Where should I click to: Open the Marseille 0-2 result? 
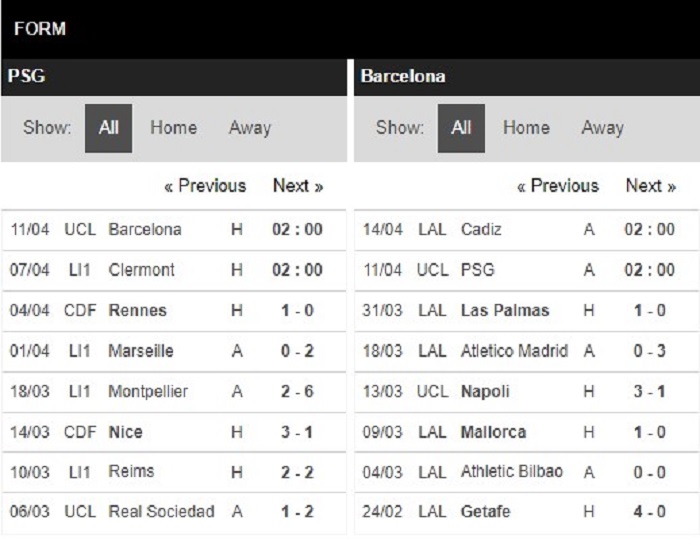(x=174, y=351)
